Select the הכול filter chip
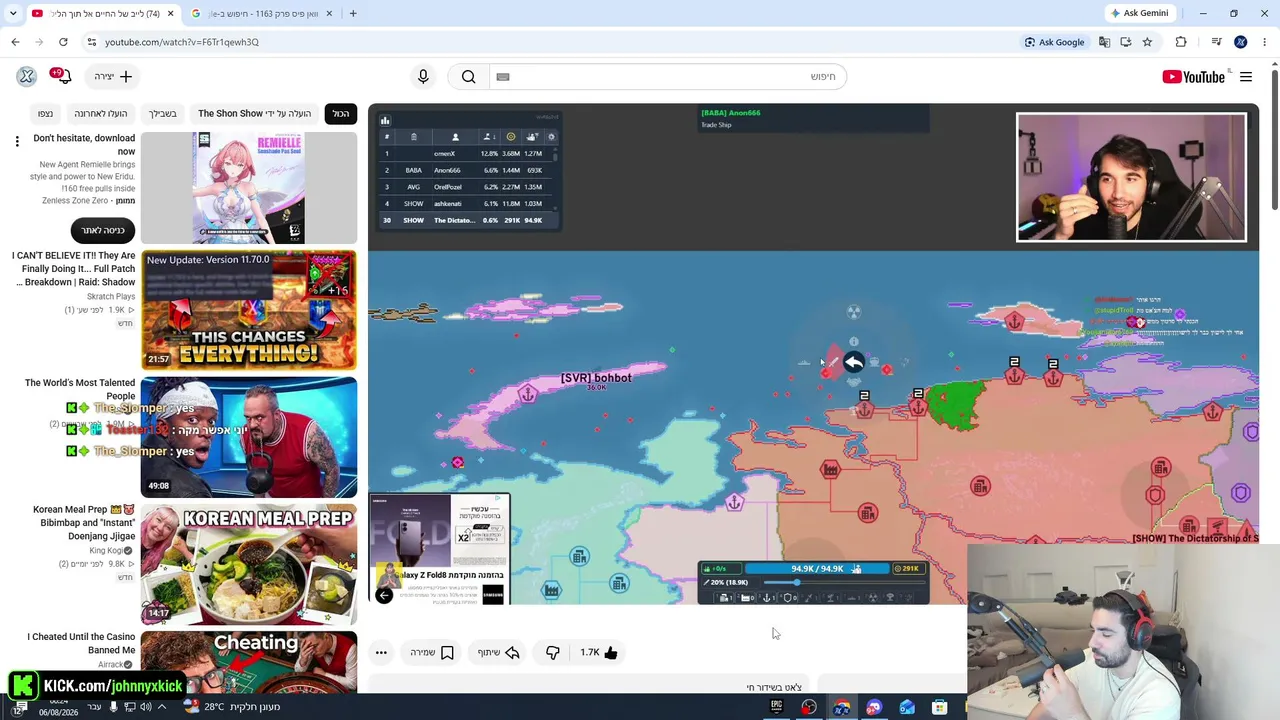The image size is (1280, 720). [341, 113]
